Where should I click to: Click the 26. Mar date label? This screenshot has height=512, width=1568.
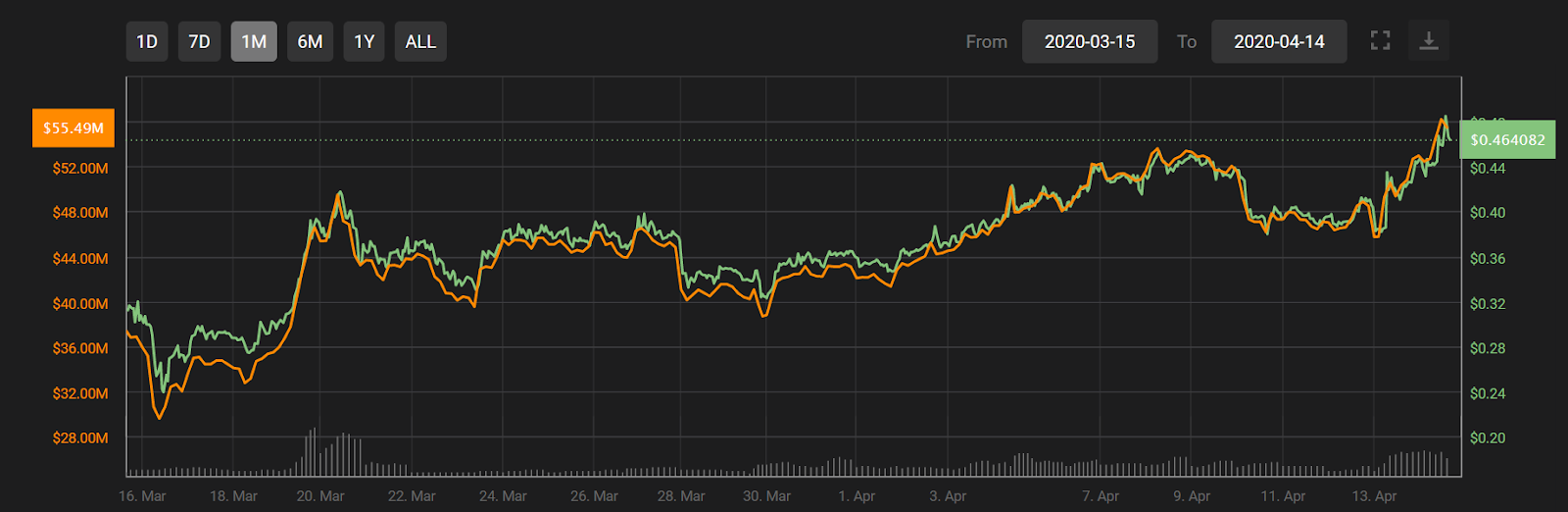point(594,495)
